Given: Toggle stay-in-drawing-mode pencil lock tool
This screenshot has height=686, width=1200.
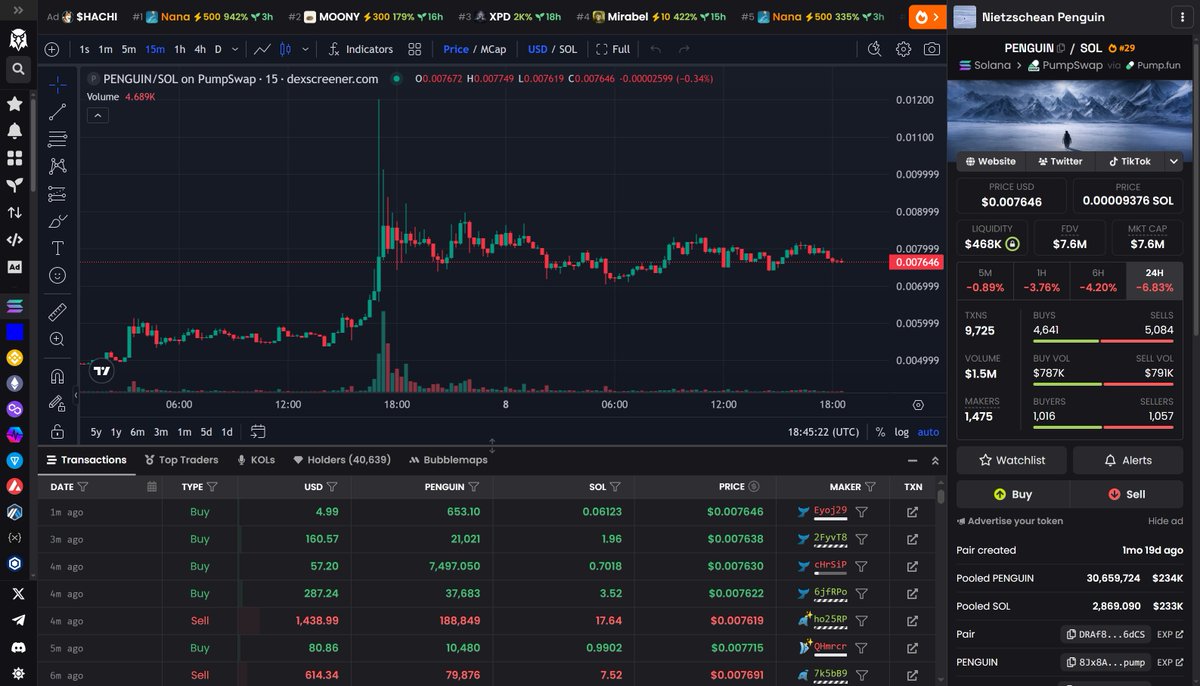Looking at the screenshot, I should click(58, 404).
